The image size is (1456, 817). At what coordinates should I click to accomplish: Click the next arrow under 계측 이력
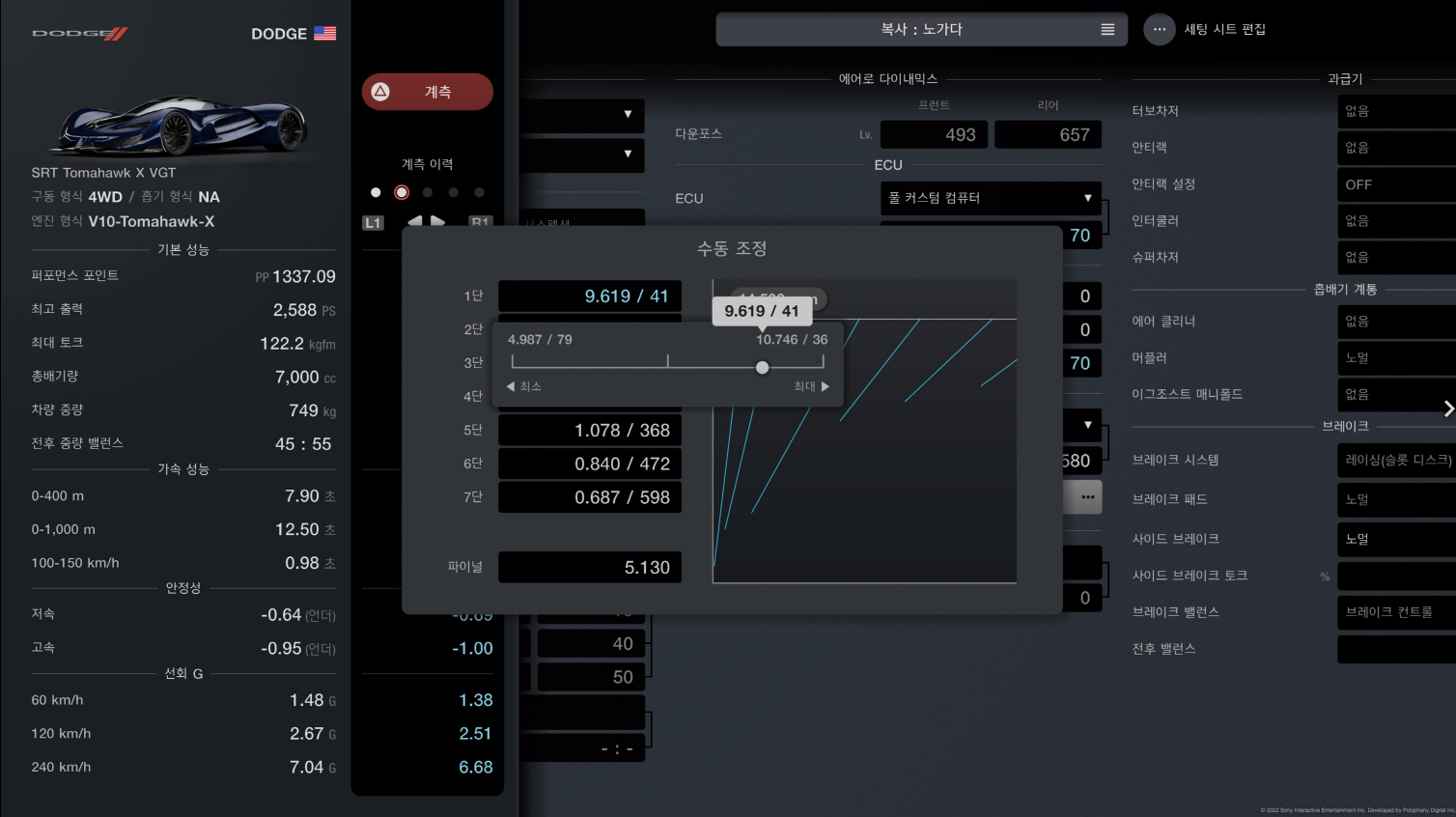[437, 221]
